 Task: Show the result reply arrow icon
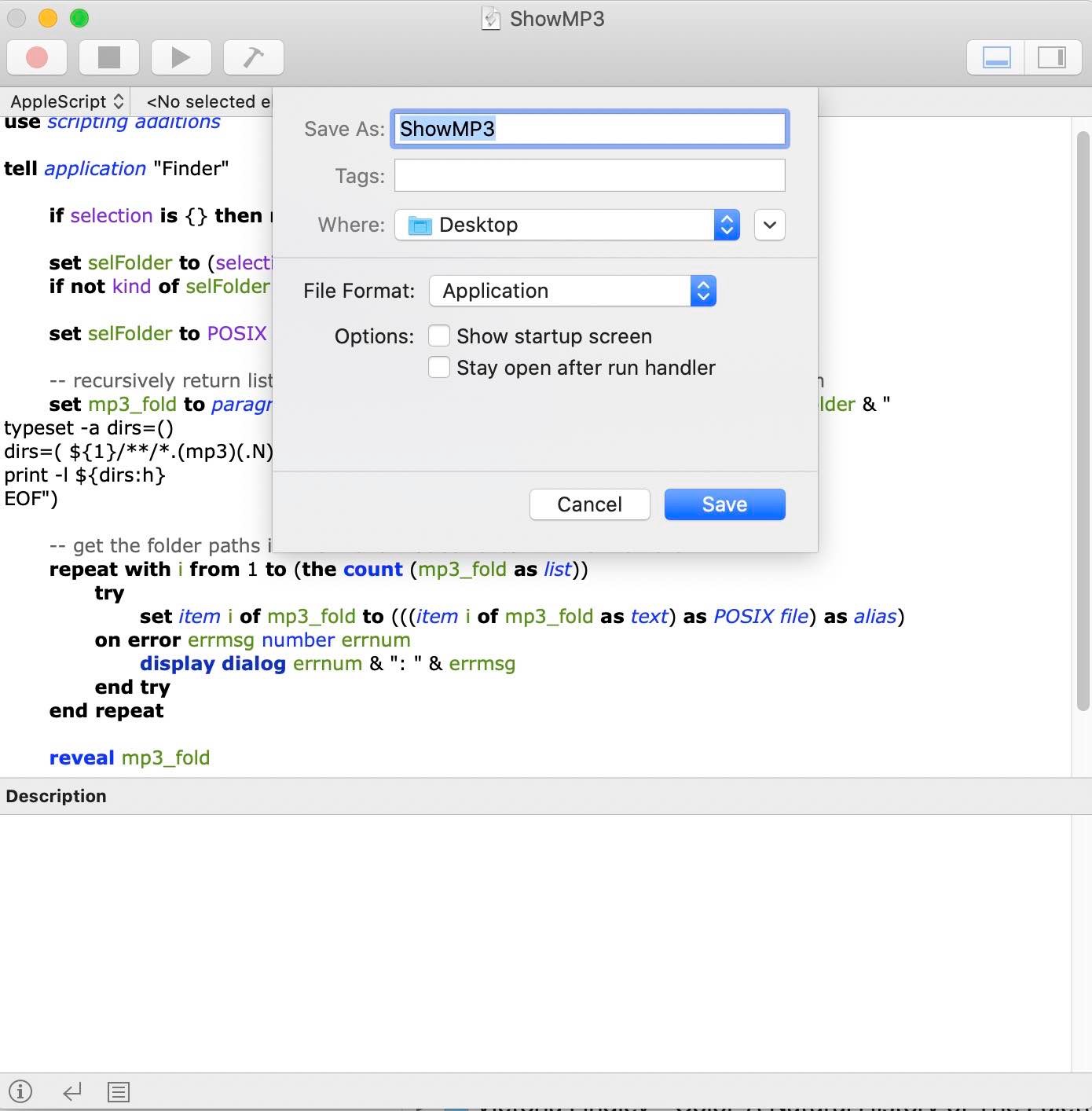72,1091
